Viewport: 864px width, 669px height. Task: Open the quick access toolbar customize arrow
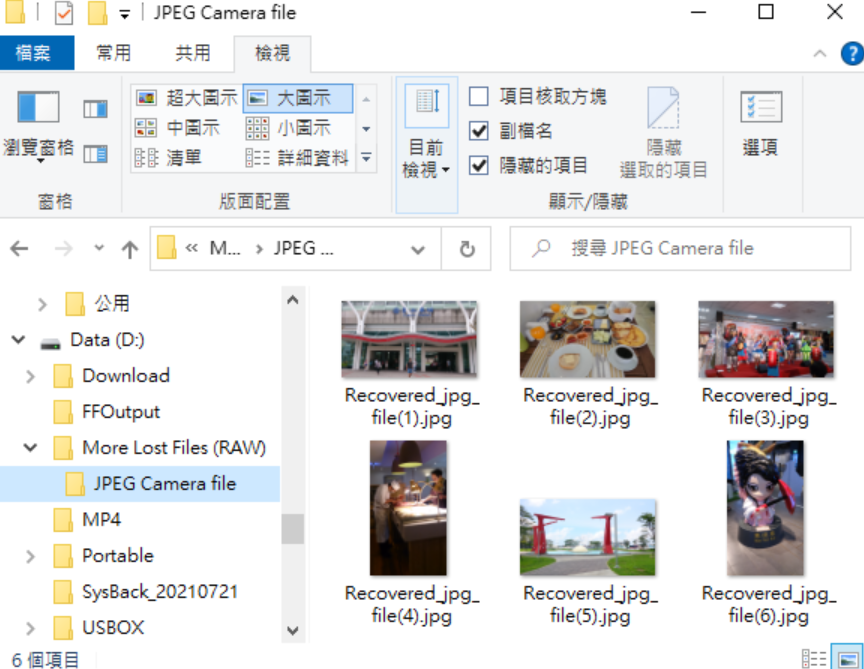coord(125,15)
